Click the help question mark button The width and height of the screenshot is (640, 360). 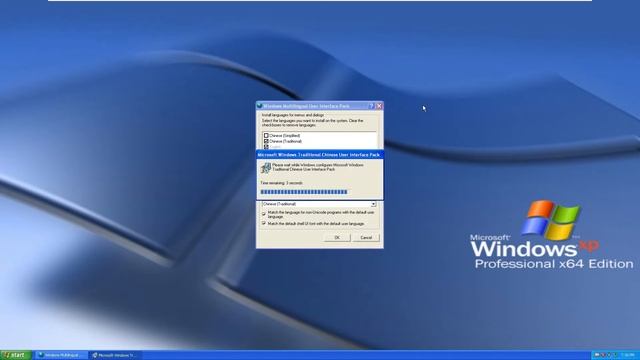tap(371, 106)
